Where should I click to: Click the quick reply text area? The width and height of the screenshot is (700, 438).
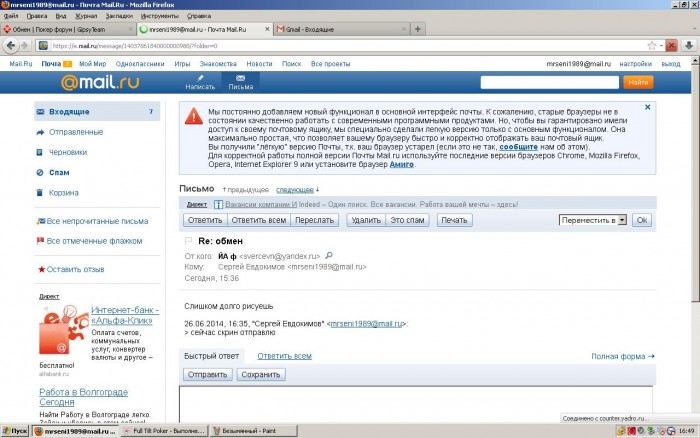pos(416,405)
